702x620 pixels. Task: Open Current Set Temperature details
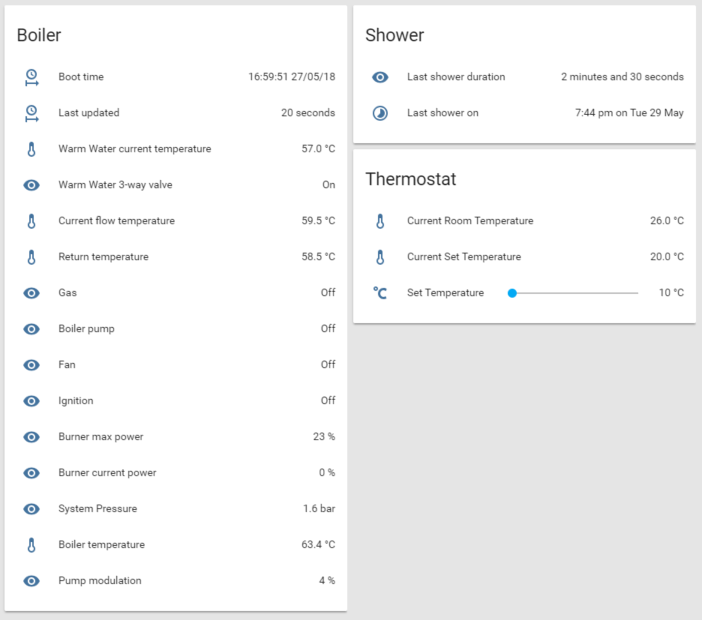(464, 257)
